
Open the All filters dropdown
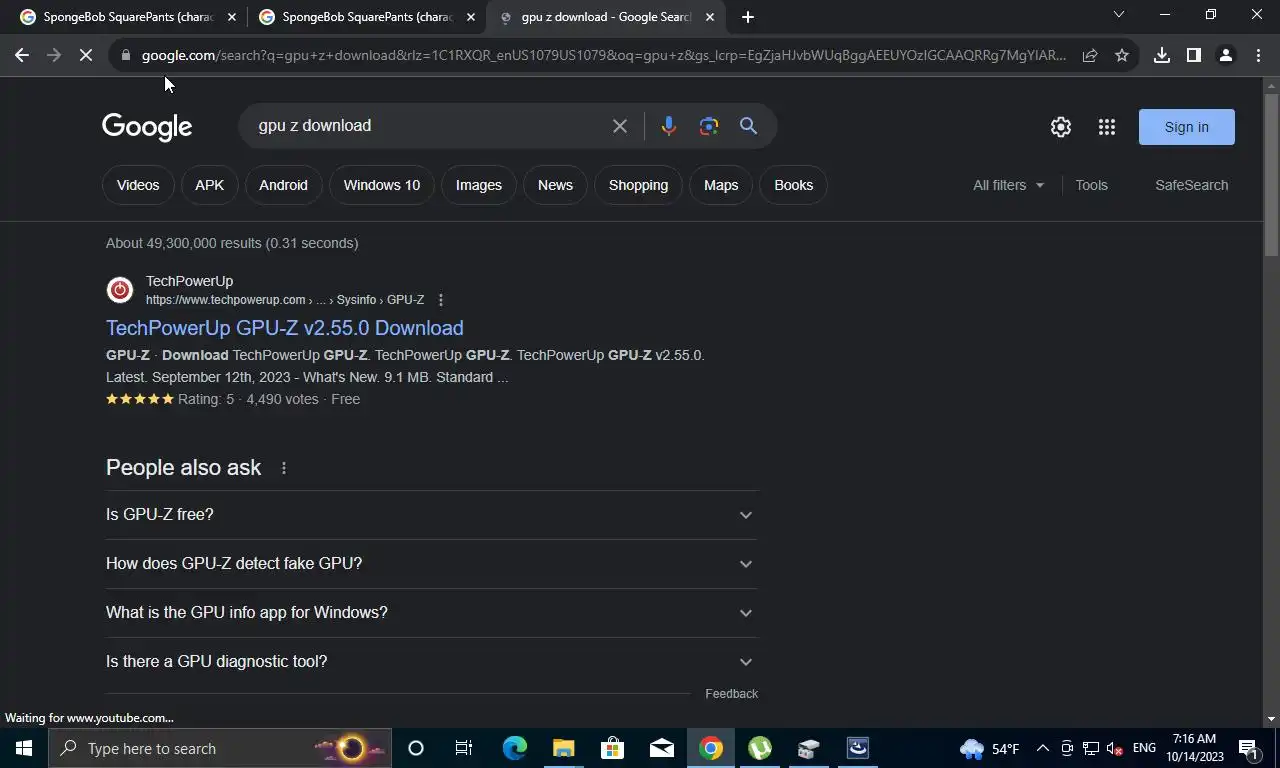[x=1008, y=185]
